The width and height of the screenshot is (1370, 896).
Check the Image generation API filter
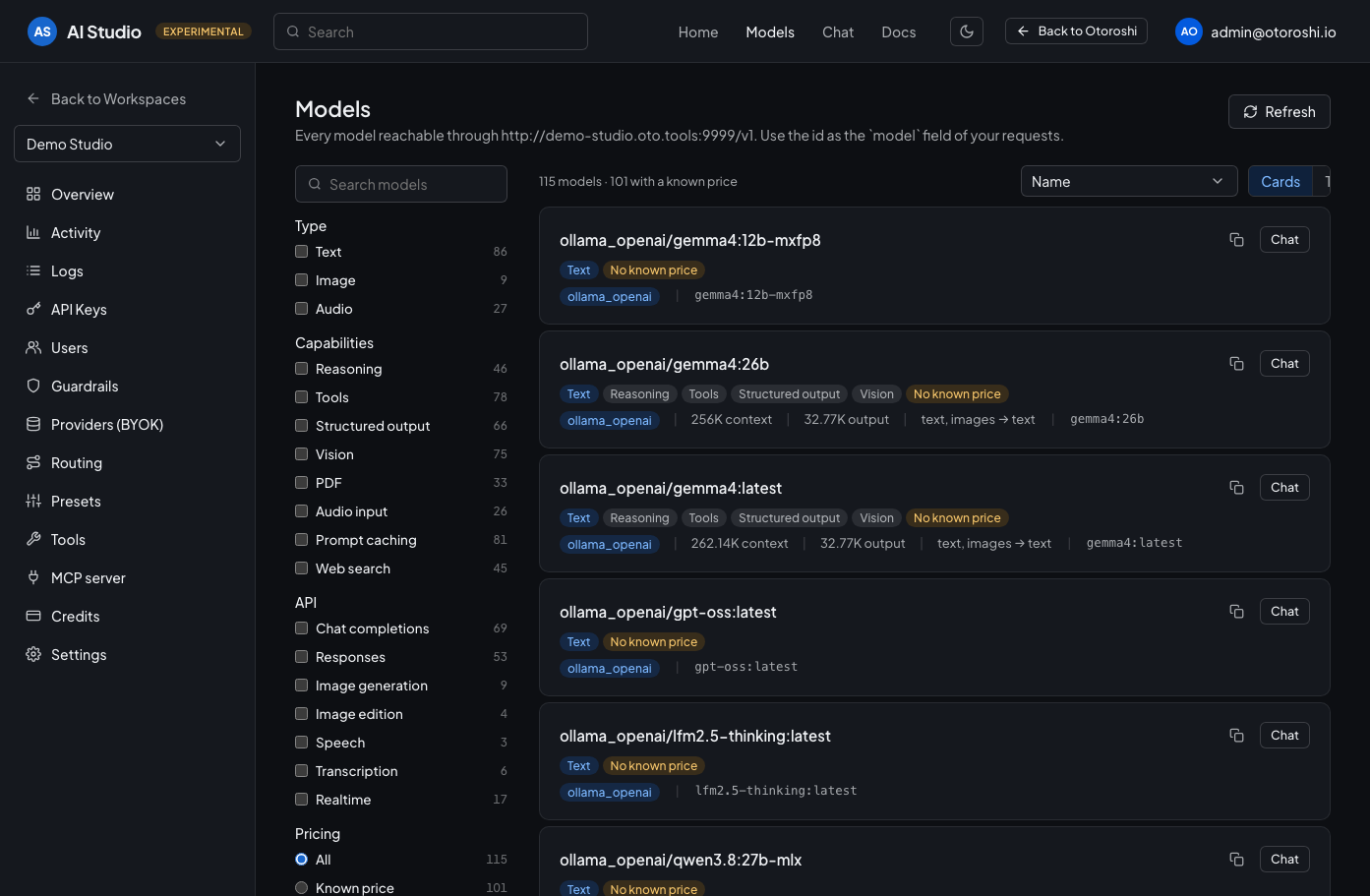[x=302, y=685]
